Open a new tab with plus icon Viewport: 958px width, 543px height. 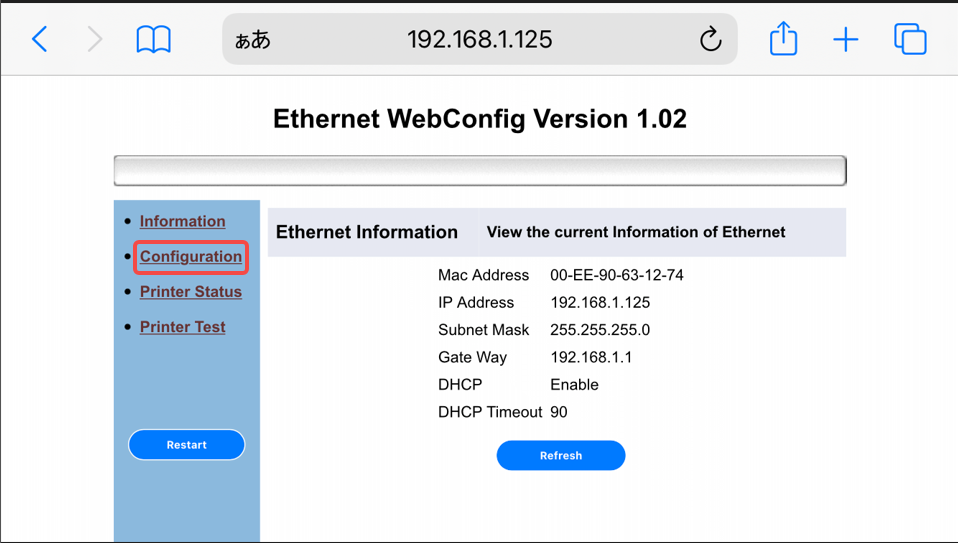[846, 40]
